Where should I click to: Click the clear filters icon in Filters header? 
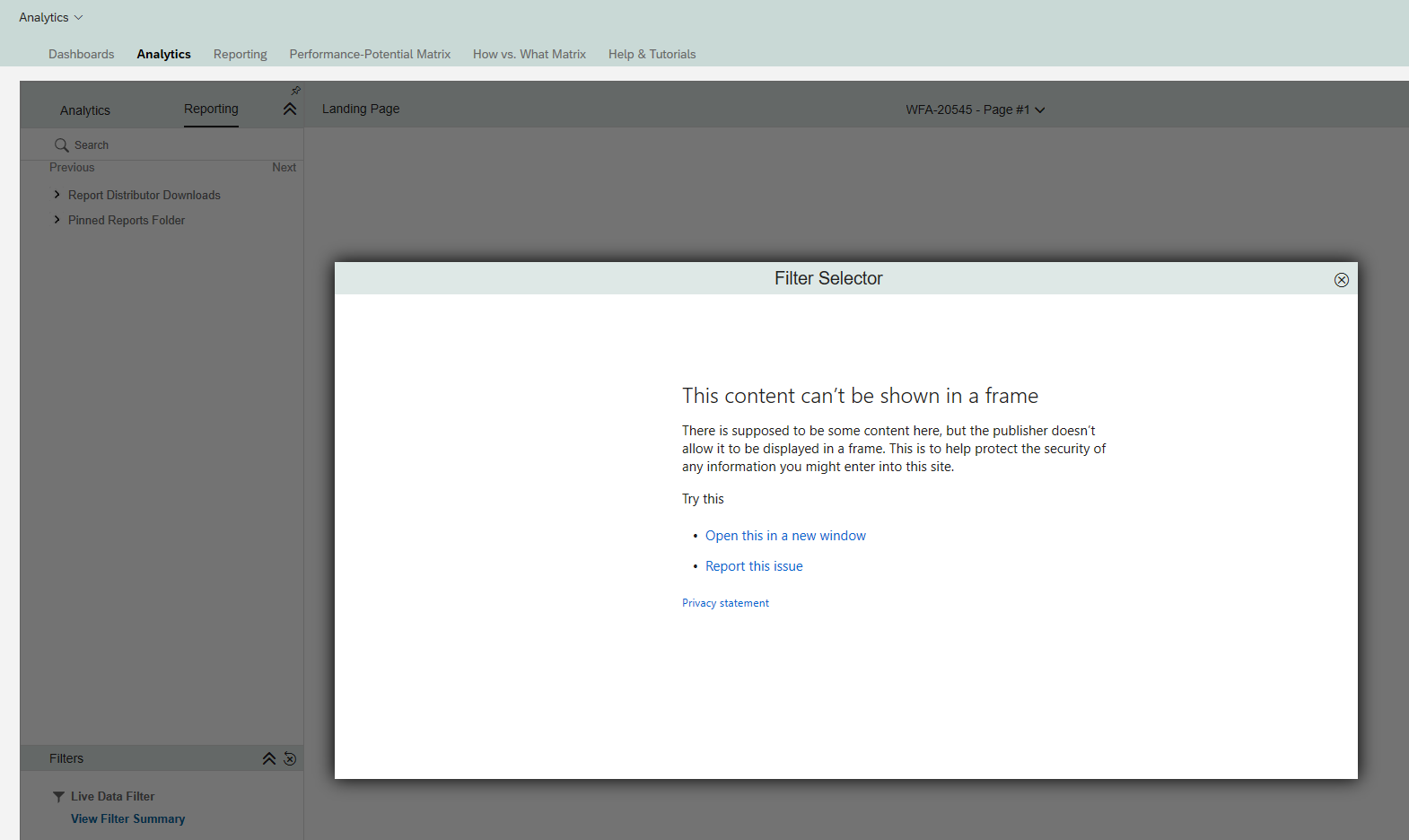(x=290, y=758)
